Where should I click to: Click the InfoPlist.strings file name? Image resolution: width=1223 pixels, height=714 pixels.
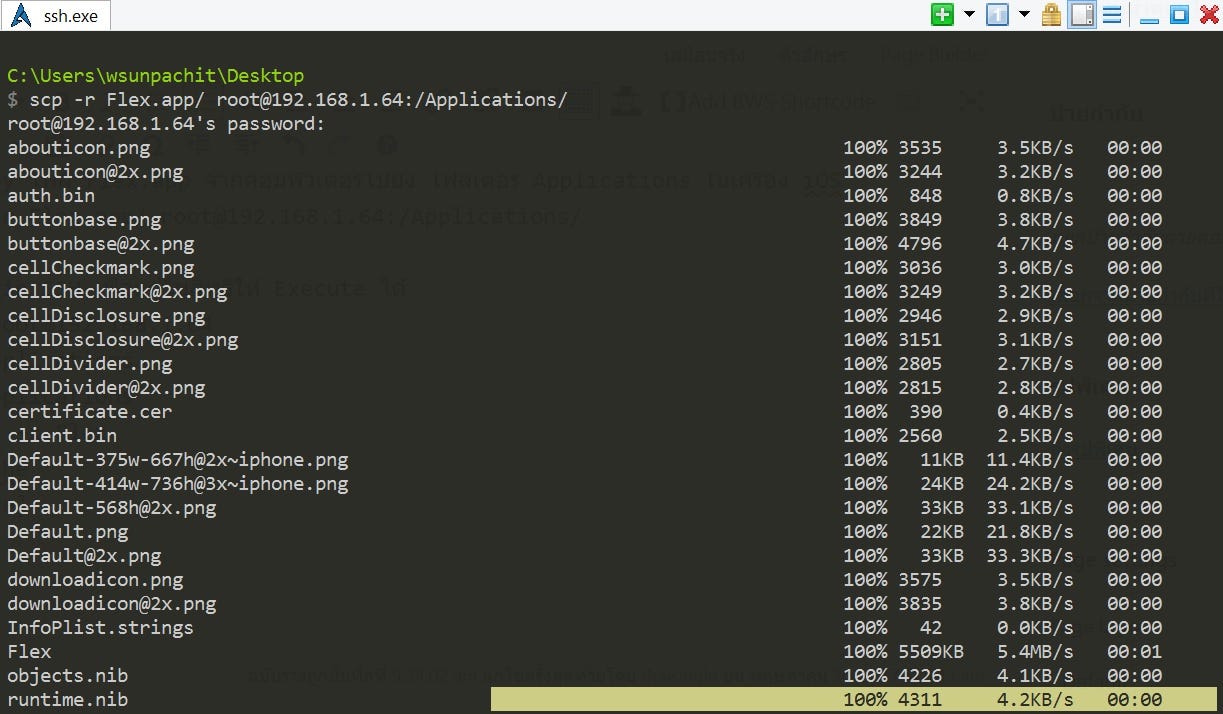101,628
